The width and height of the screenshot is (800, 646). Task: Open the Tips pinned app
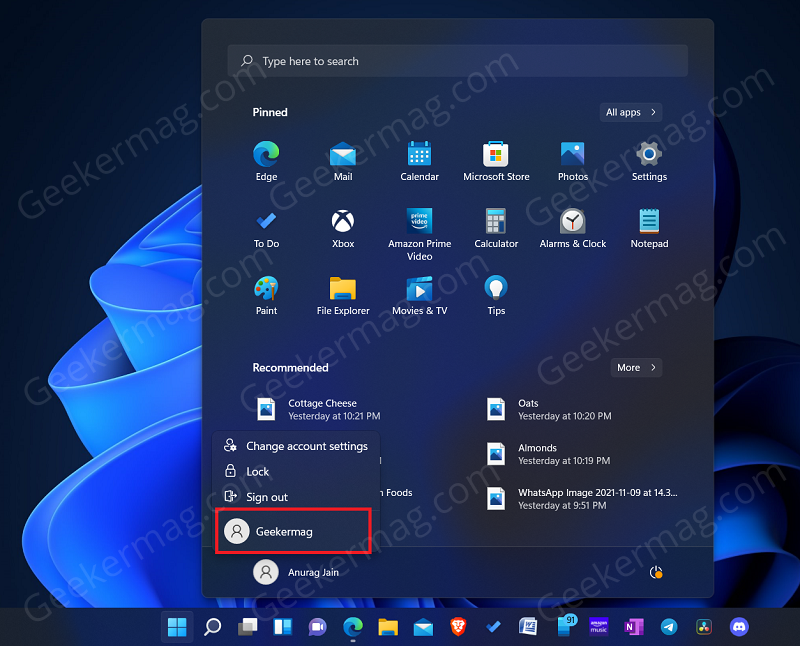pos(496,295)
